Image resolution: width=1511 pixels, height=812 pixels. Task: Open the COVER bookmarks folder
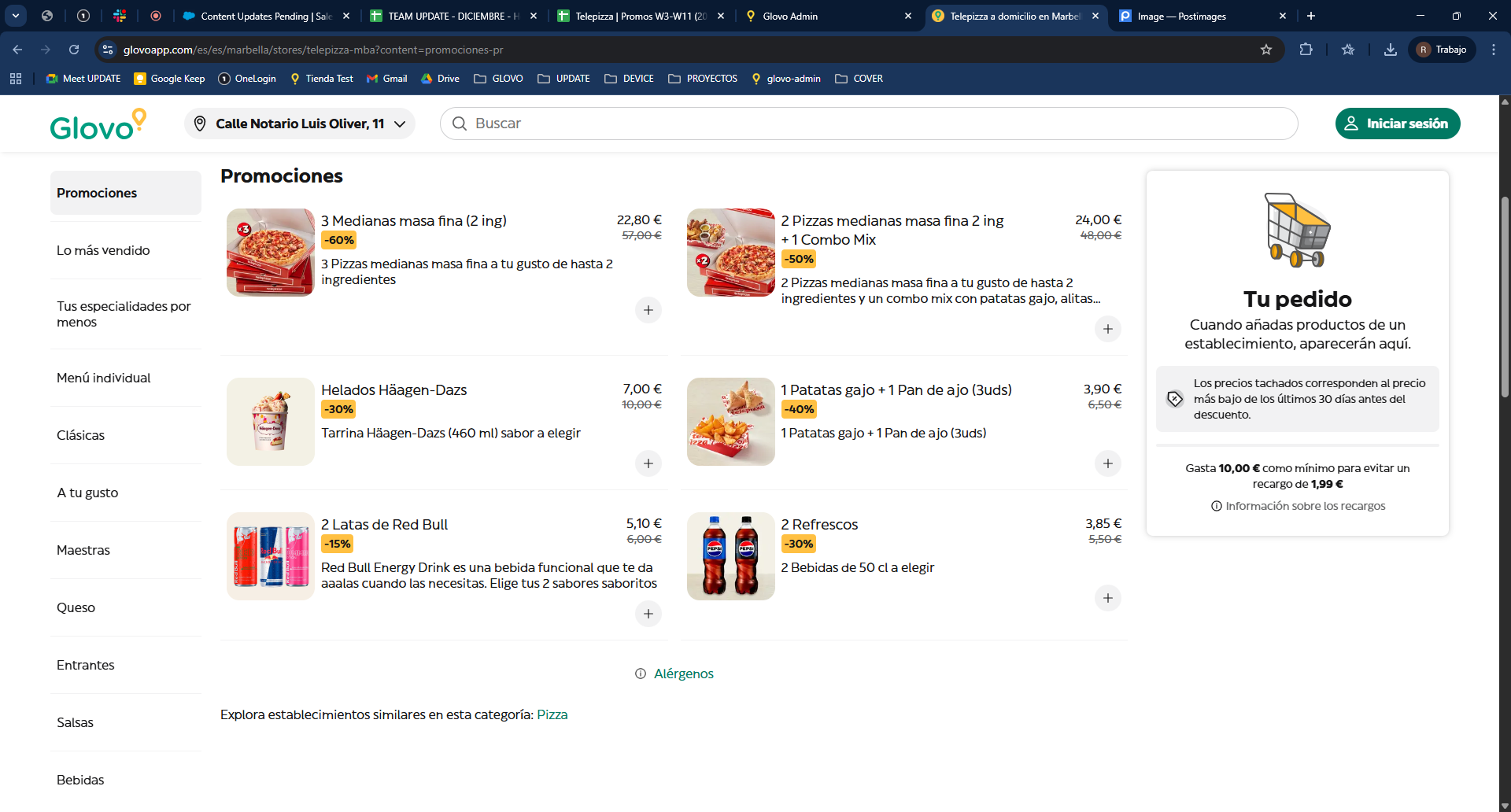coord(859,79)
